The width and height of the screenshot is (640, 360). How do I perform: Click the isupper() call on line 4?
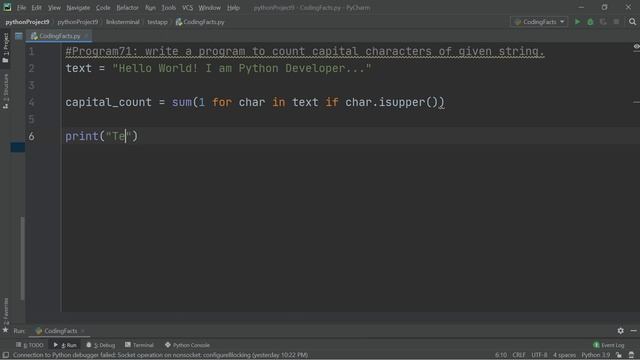(408, 102)
